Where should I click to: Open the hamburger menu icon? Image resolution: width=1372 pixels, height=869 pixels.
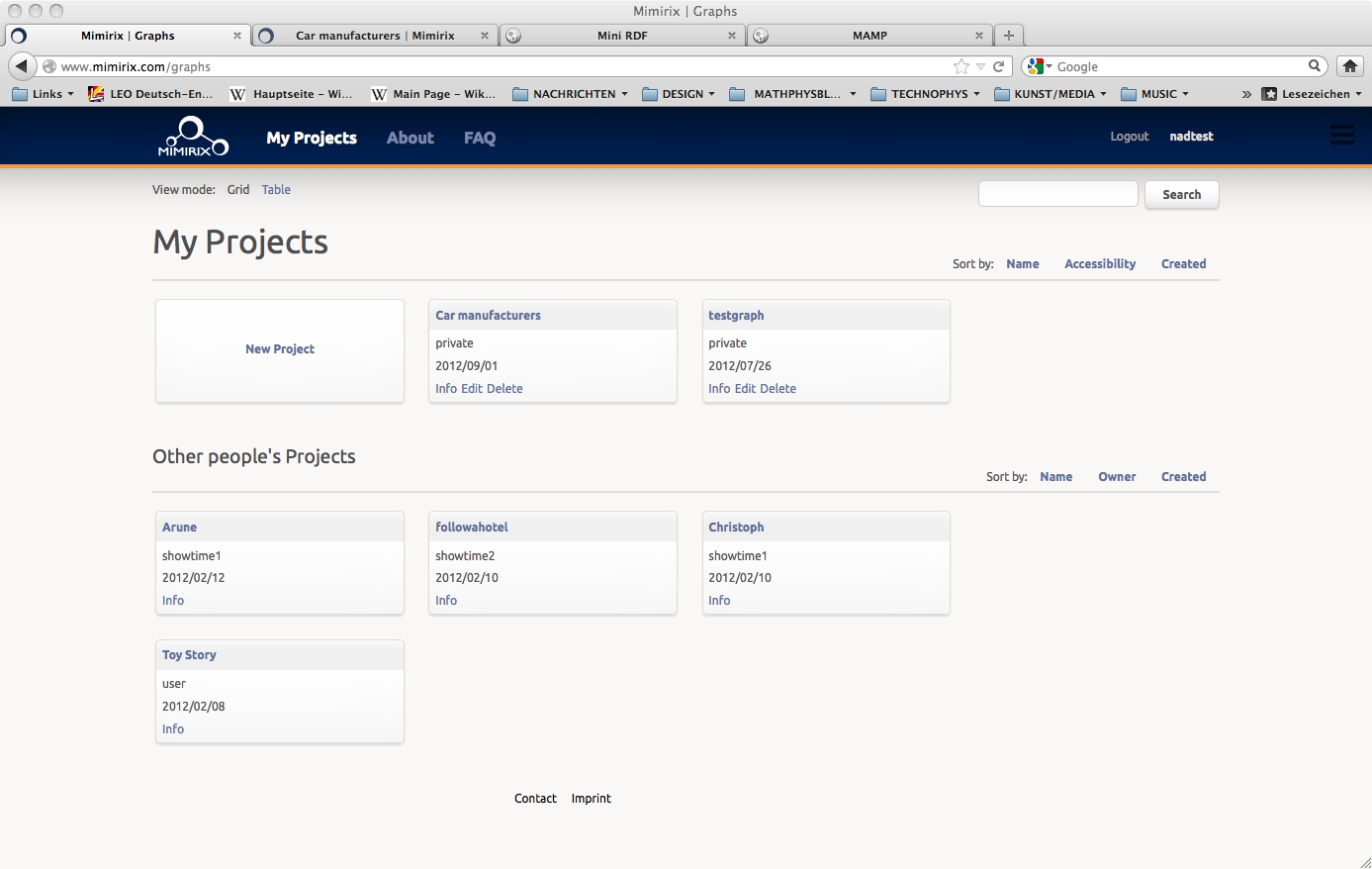(1341, 136)
